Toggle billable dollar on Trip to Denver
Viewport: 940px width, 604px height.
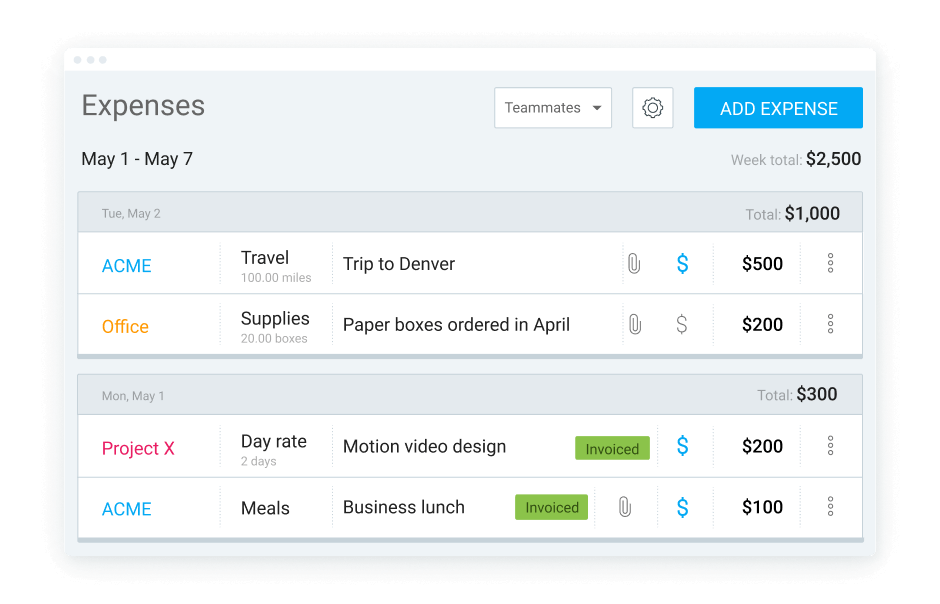(682, 264)
